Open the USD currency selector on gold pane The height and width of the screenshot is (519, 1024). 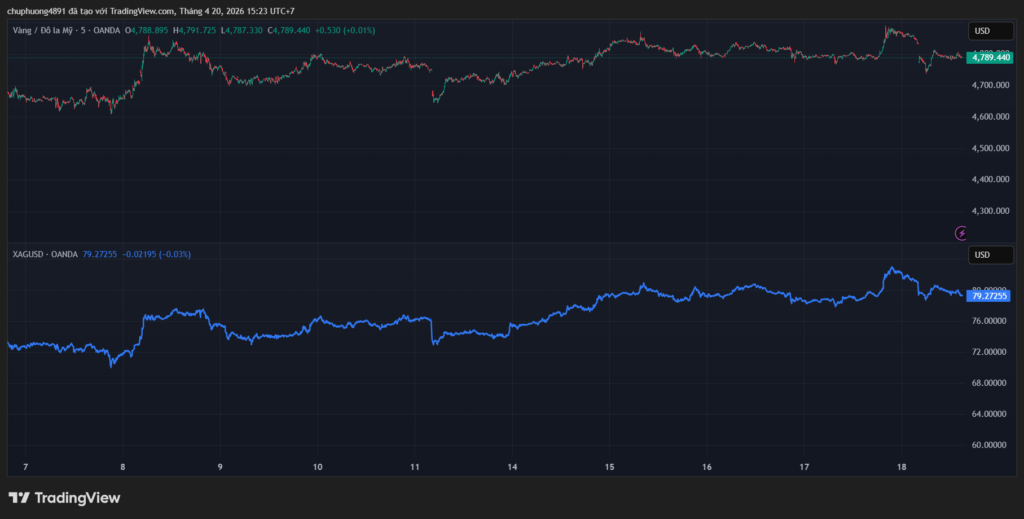point(982,31)
